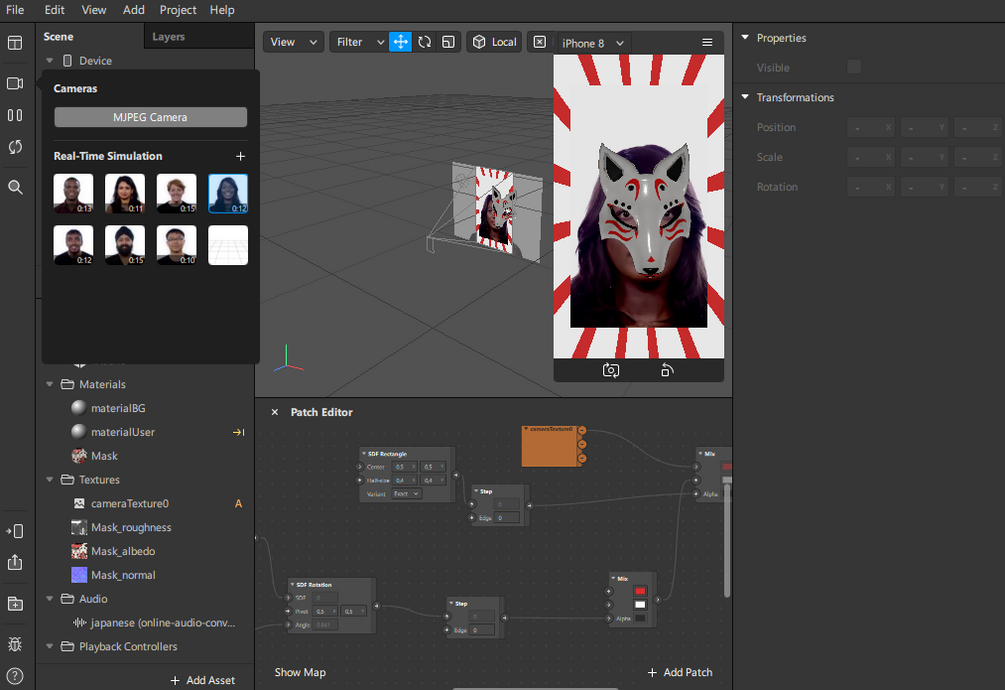Select the Mask_normal texture
1005x690 pixels.
point(123,575)
